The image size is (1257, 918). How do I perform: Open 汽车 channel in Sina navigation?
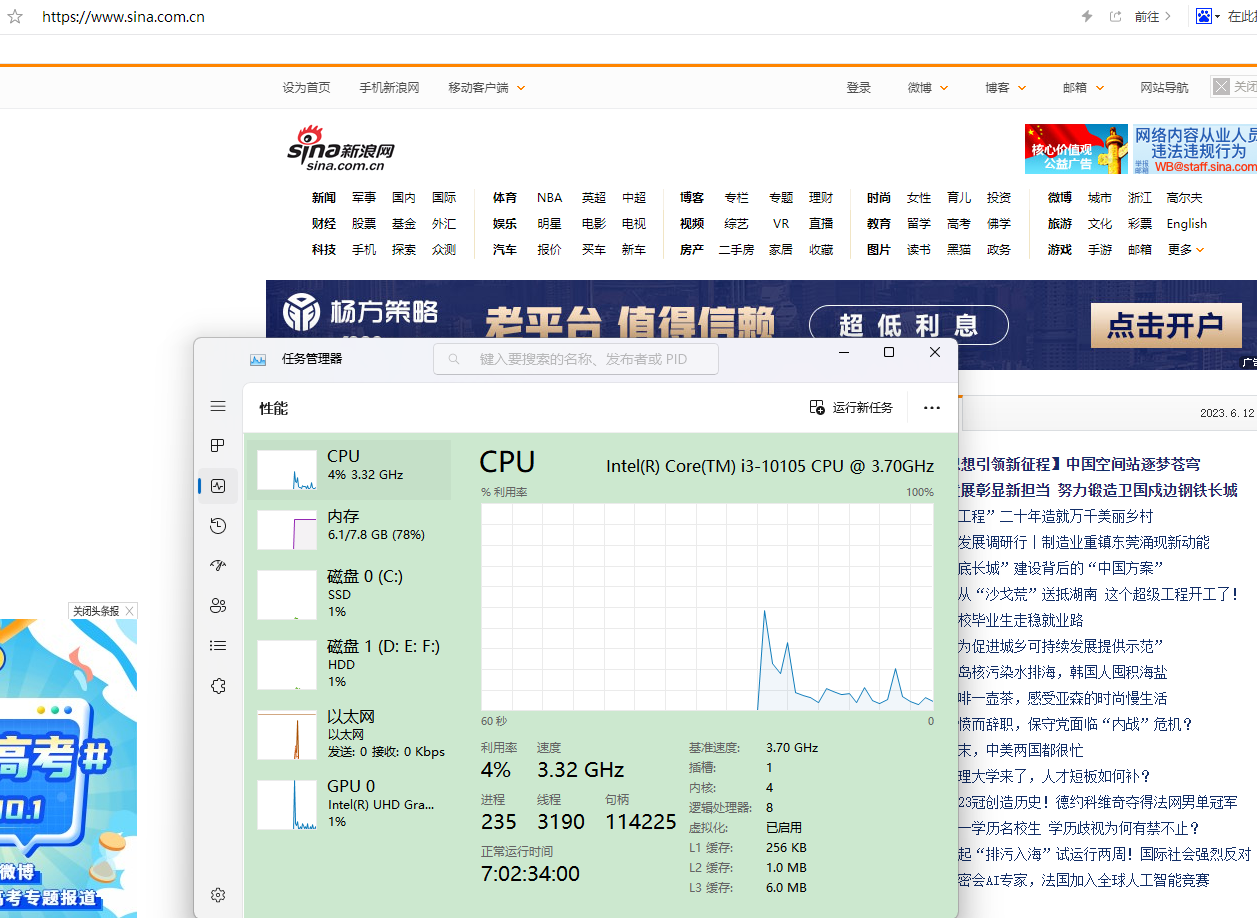pos(505,250)
